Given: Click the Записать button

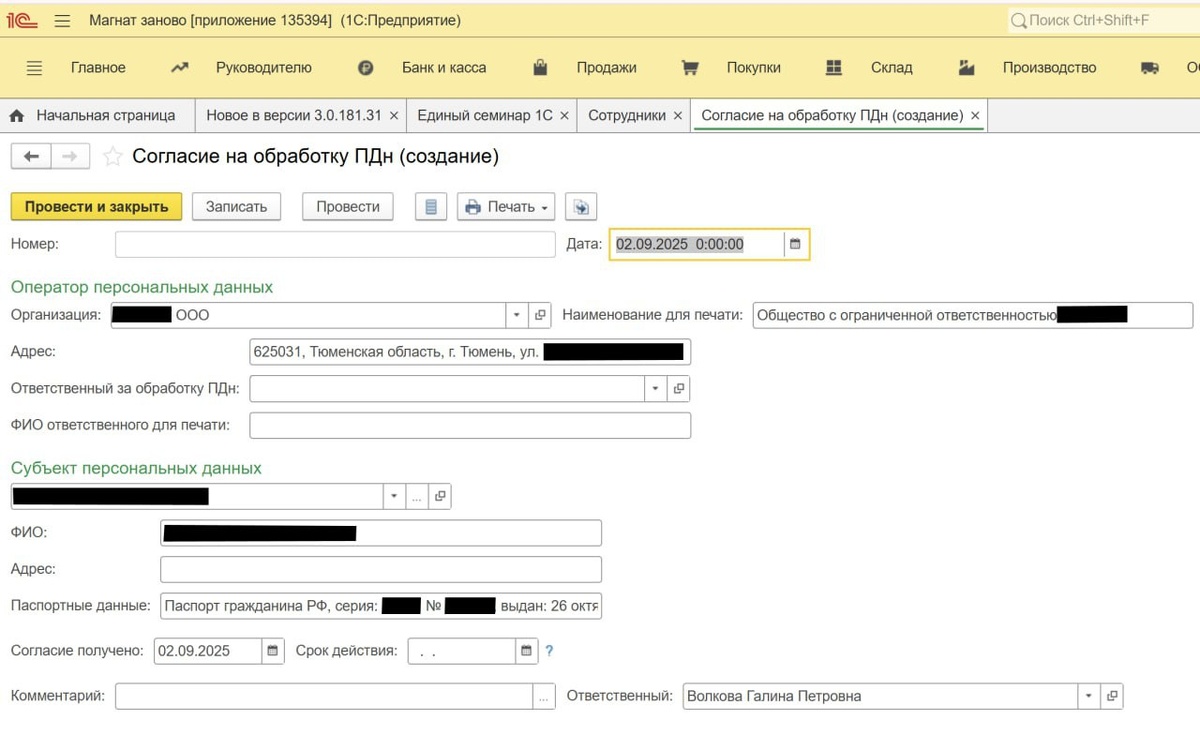Looking at the screenshot, I should pos(237,207).
